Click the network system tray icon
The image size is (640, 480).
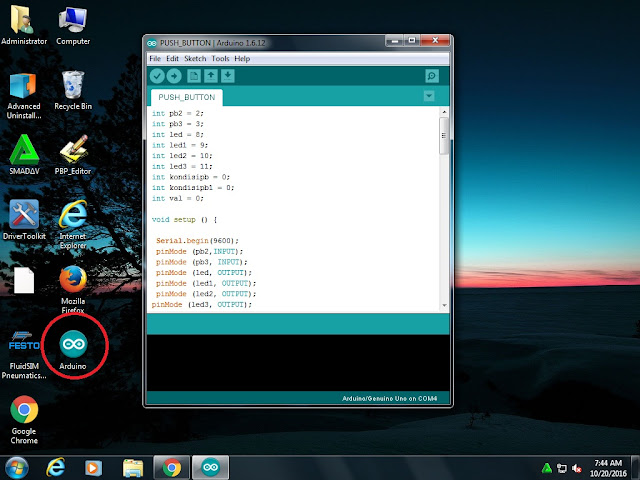[562, 468]
